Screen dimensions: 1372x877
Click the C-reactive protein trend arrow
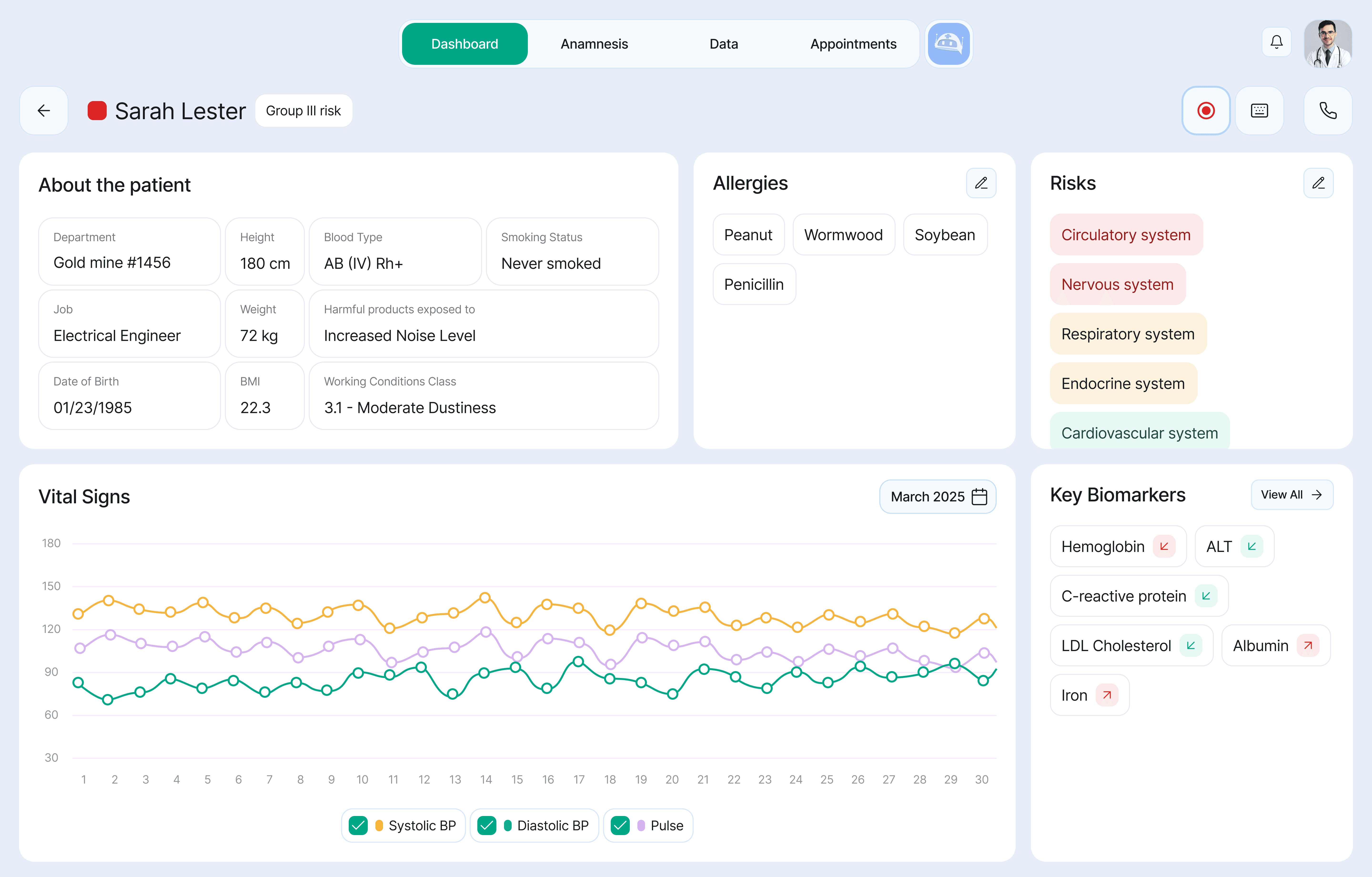[1206, 596]
